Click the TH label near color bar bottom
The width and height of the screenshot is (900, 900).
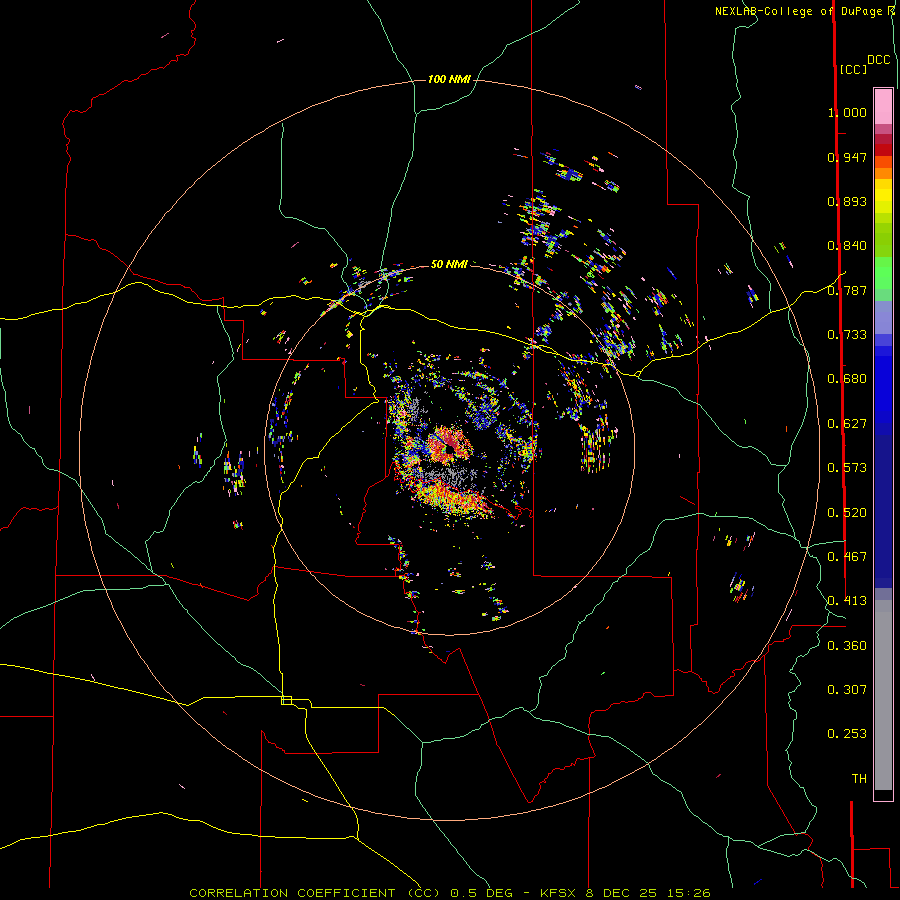tap(859, 779)
